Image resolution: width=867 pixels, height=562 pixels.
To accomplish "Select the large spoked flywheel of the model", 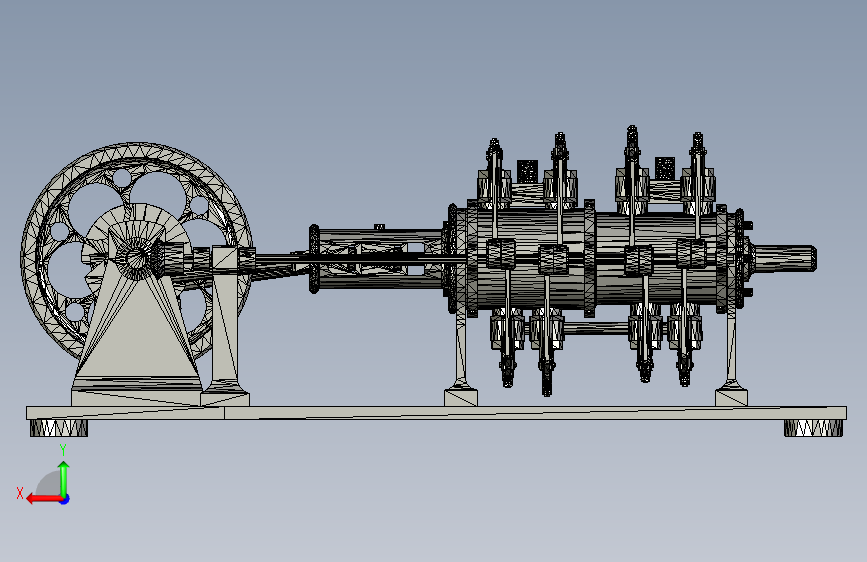I will [137, 251].
